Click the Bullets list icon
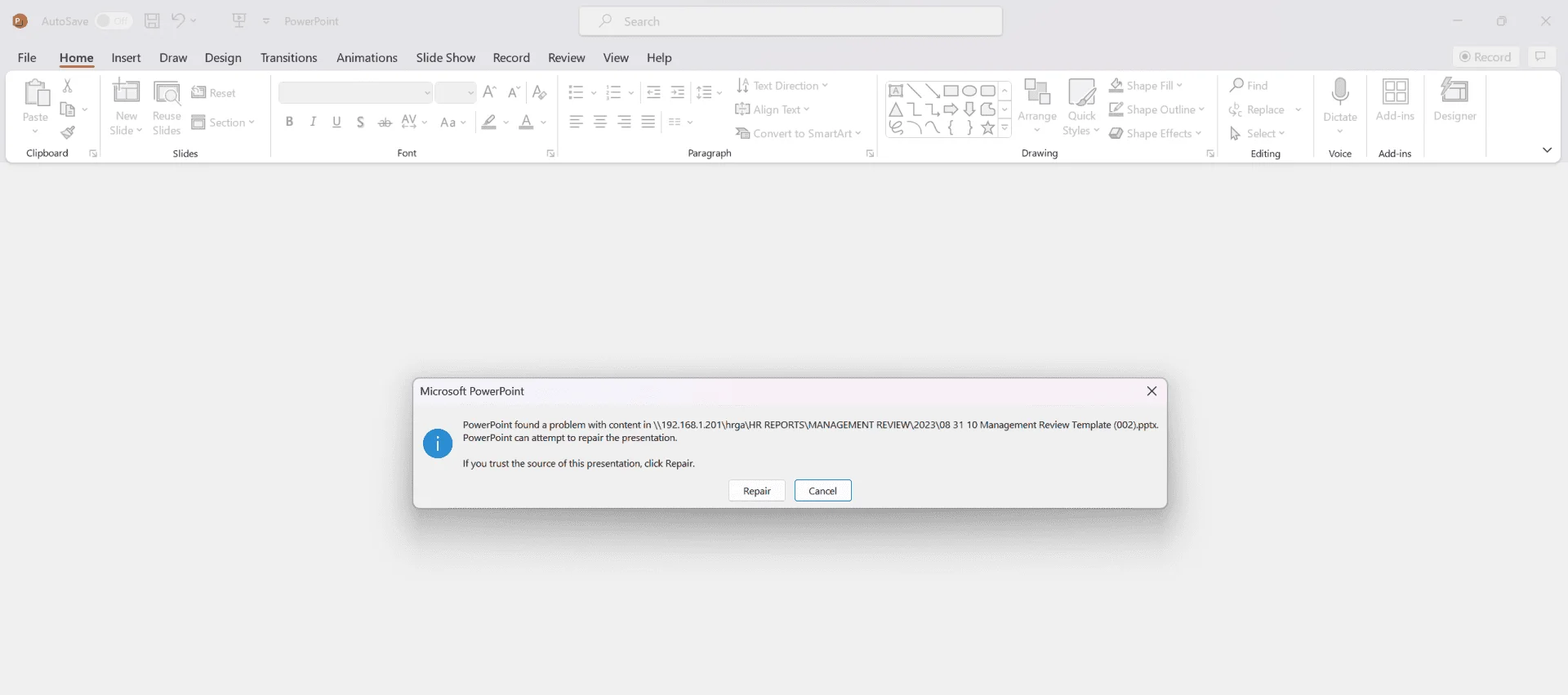 pyautogui.click(x=576, y=92)
